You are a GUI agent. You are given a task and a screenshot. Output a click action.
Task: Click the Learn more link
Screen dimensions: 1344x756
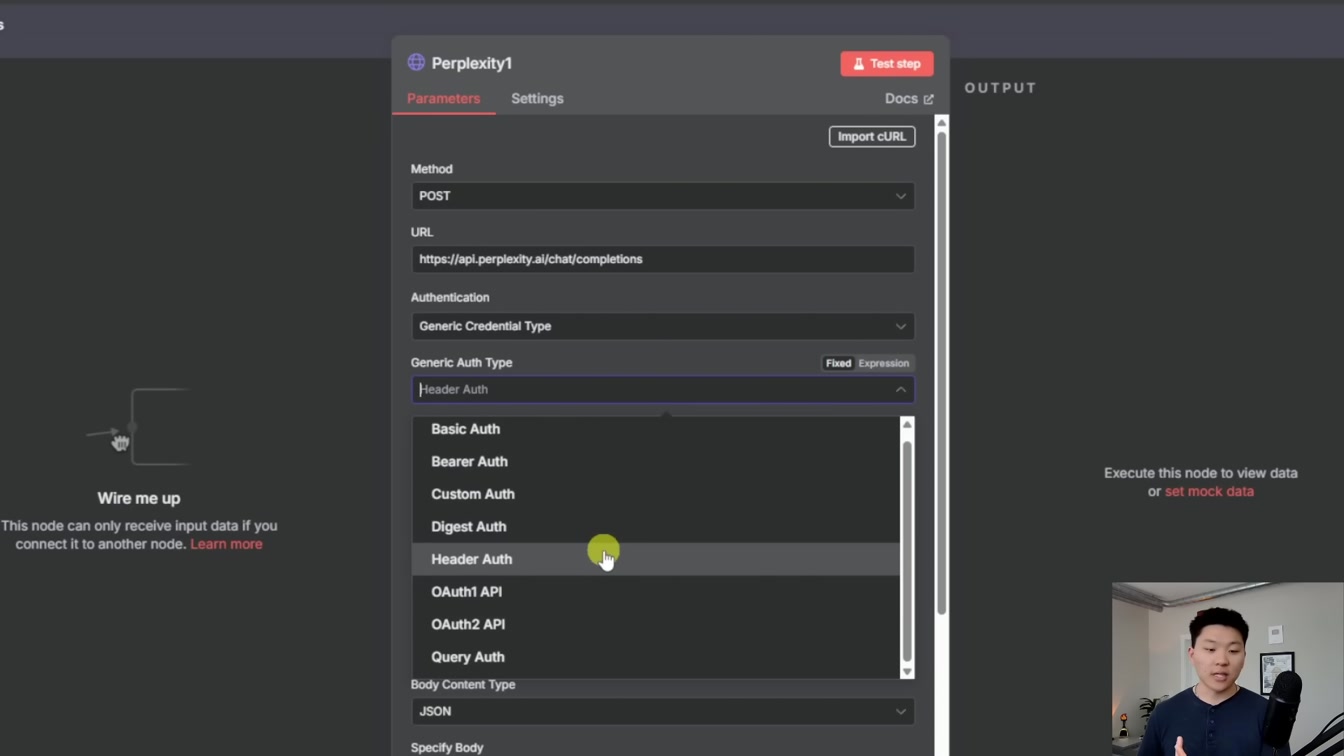226,544
